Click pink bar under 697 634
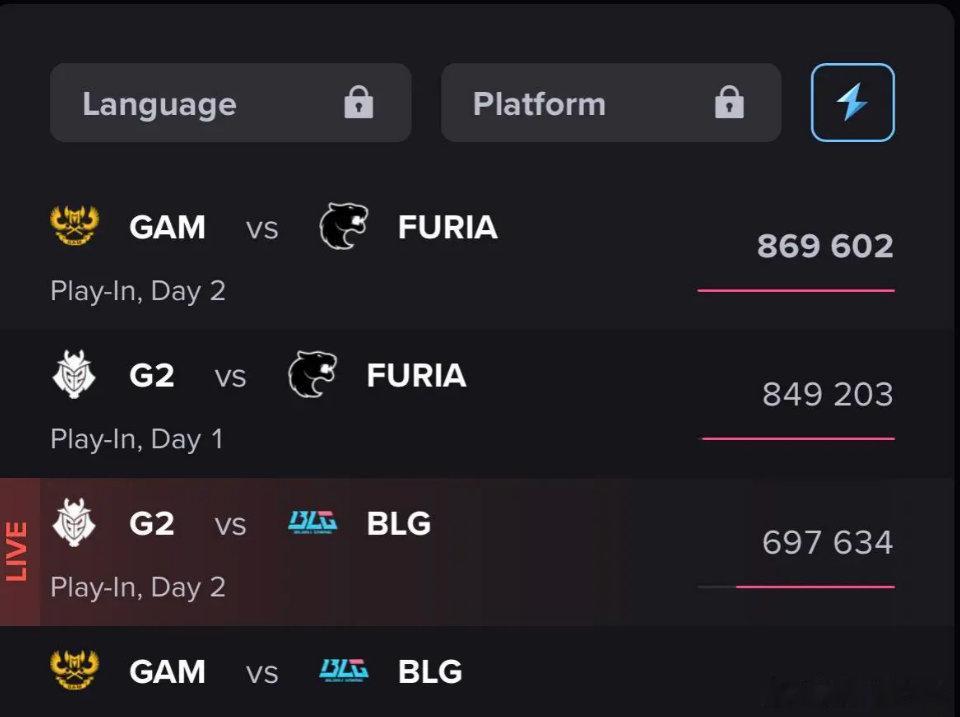This screenshot has height=717, width=960. click(x=815, y=587)
